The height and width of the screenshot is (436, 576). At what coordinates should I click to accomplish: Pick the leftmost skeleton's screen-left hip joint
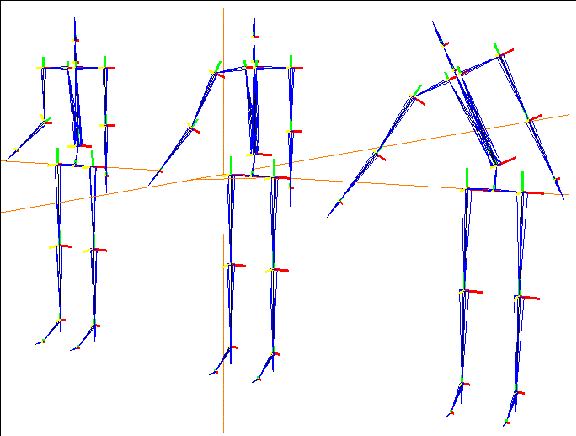57,165
